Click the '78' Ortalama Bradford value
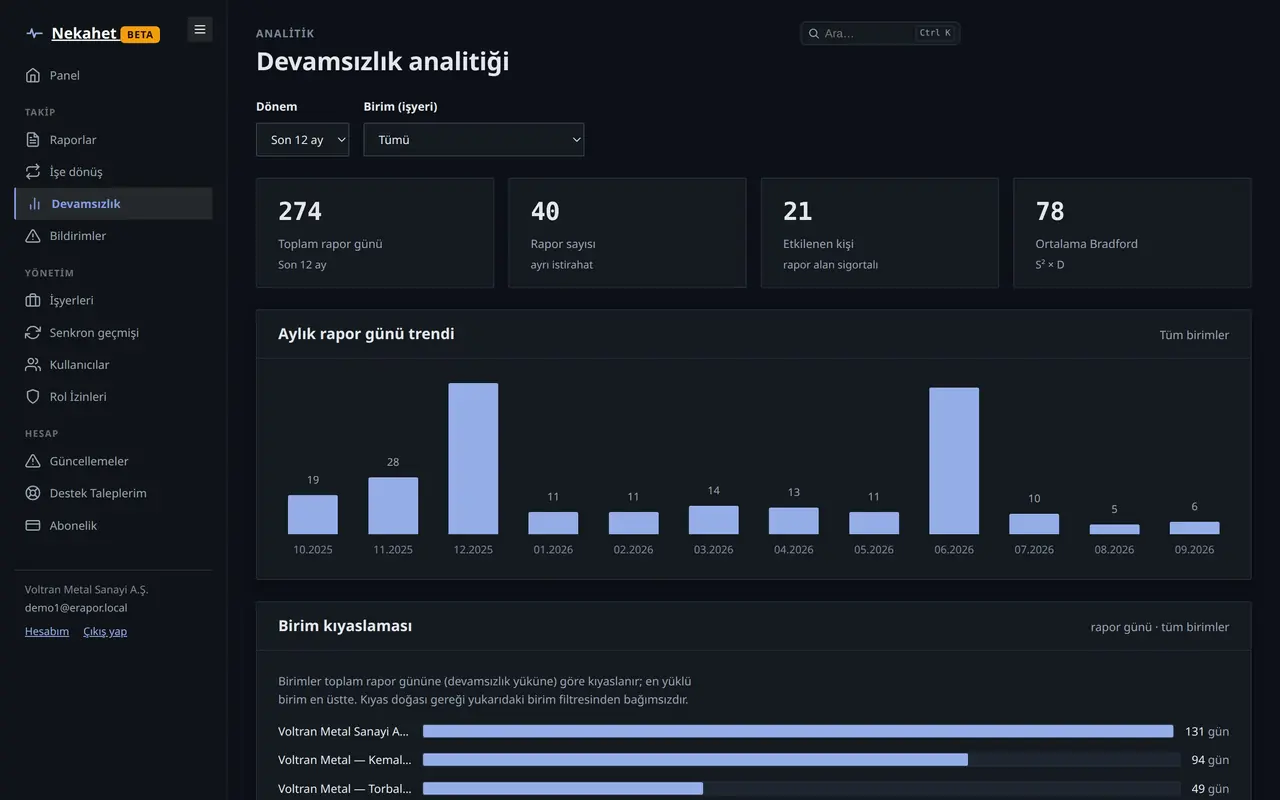Image resolution: width=1280 pixels, height=800 pixels. tap(1050, 211)
